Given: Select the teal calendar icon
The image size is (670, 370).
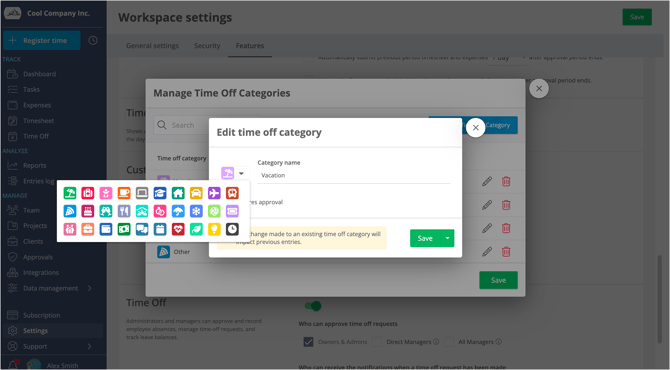Looking at the screenshot, I should coord(160,229).
